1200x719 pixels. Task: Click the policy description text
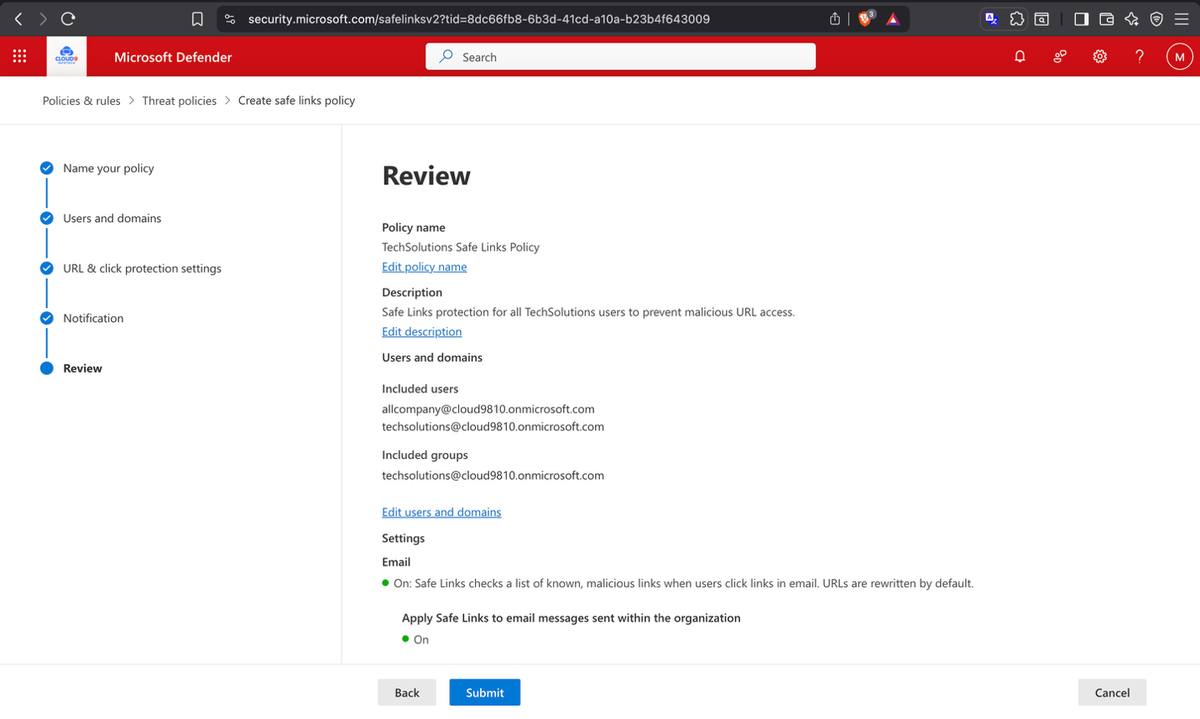point(588,312)
